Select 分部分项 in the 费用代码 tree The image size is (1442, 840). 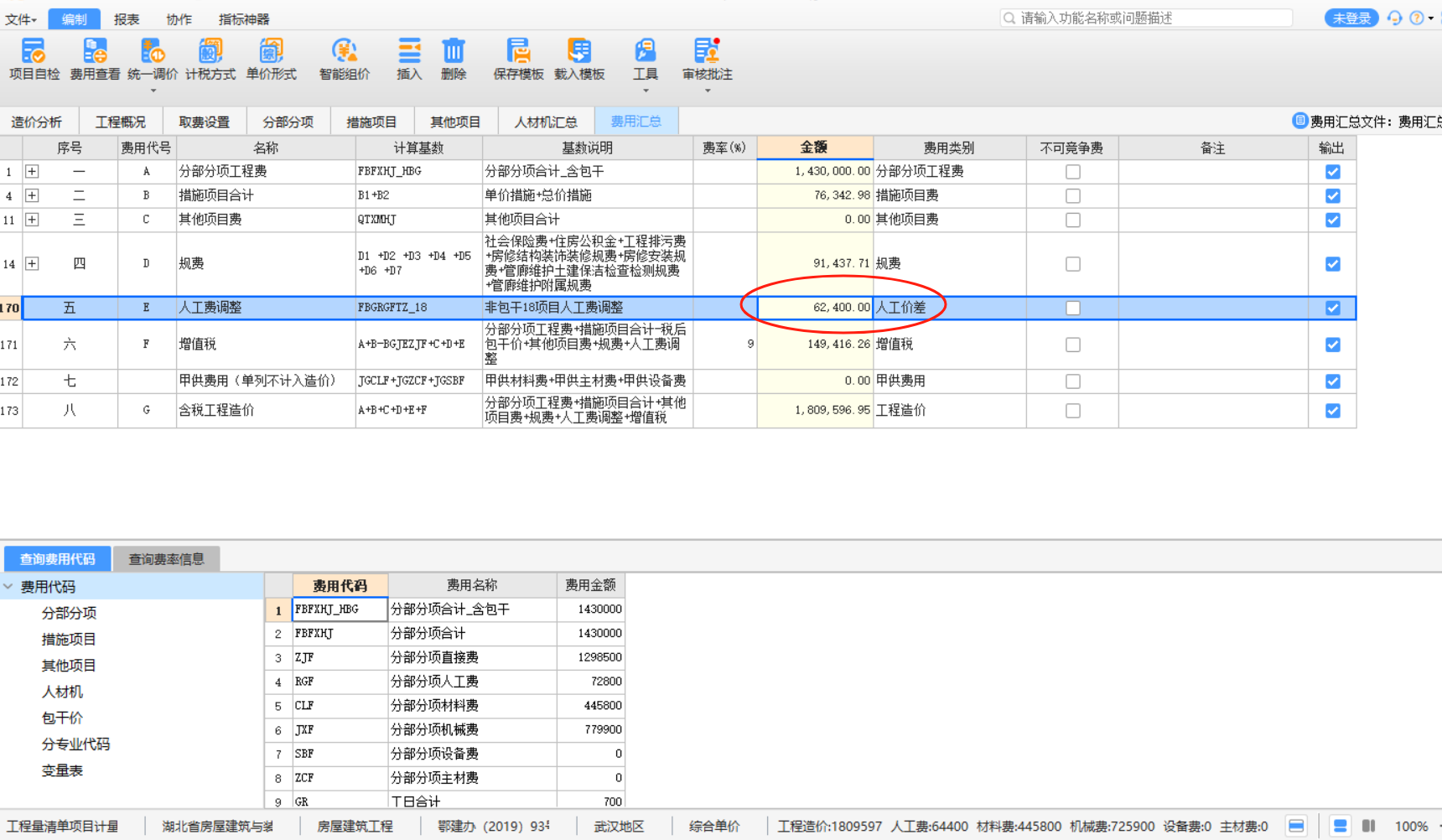click(70, 613)
